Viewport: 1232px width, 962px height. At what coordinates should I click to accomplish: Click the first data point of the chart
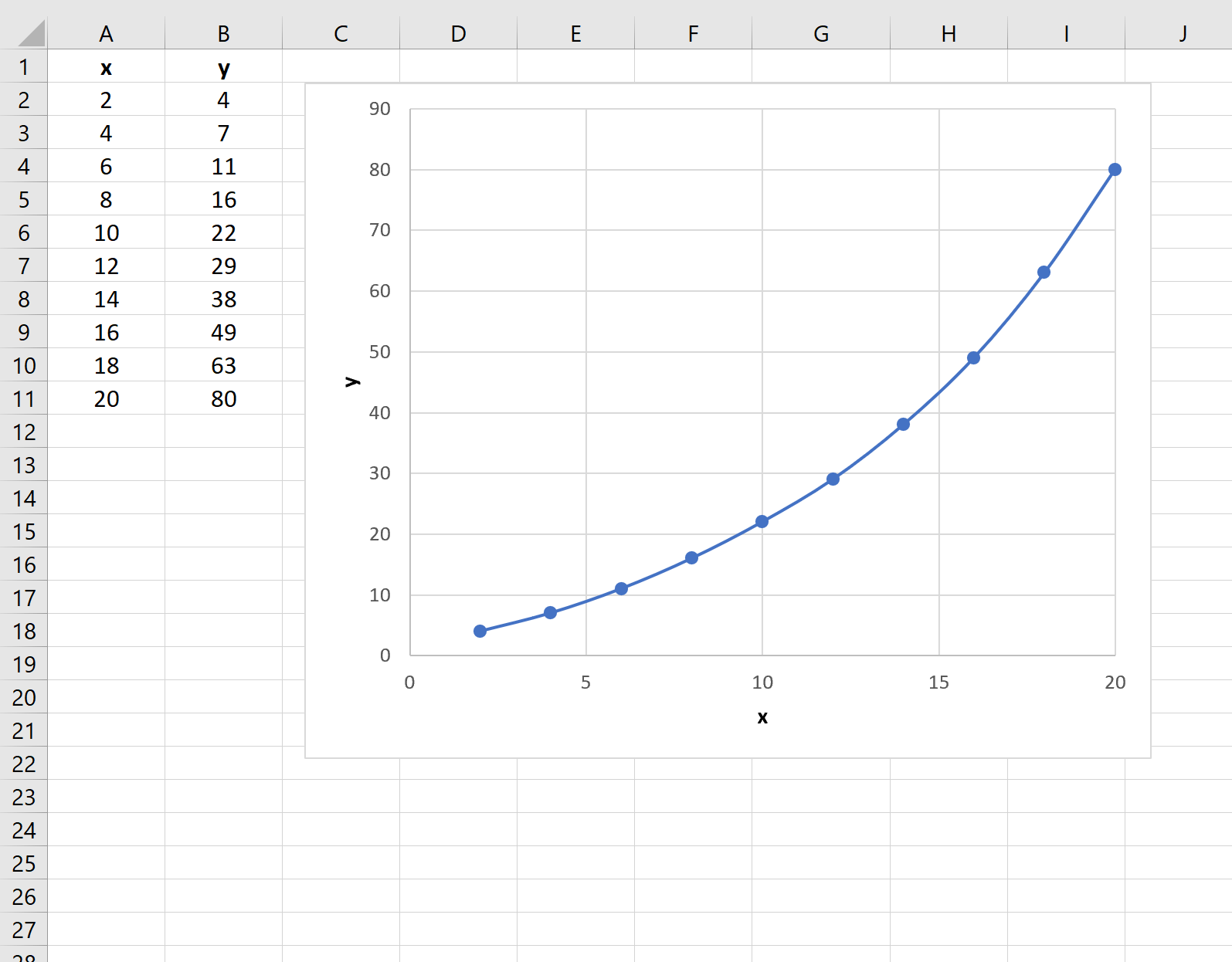(480, 631)
